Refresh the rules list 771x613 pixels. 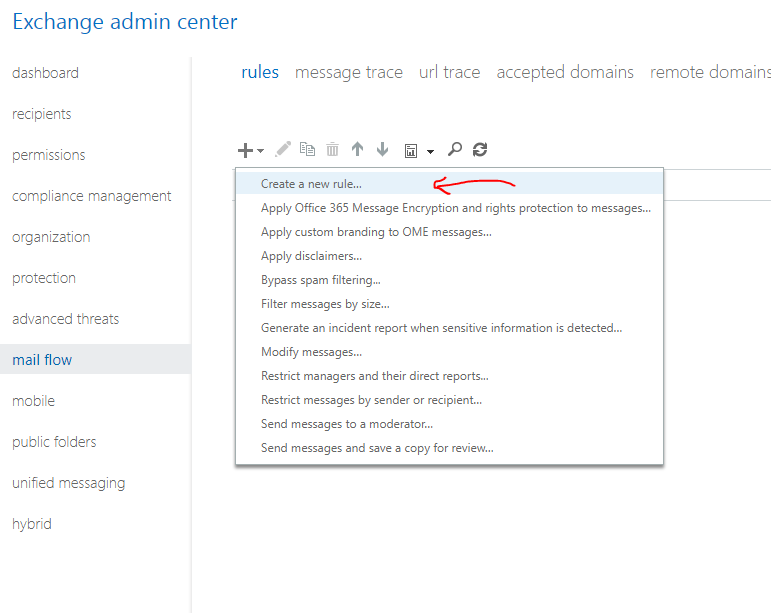(480, 149)
